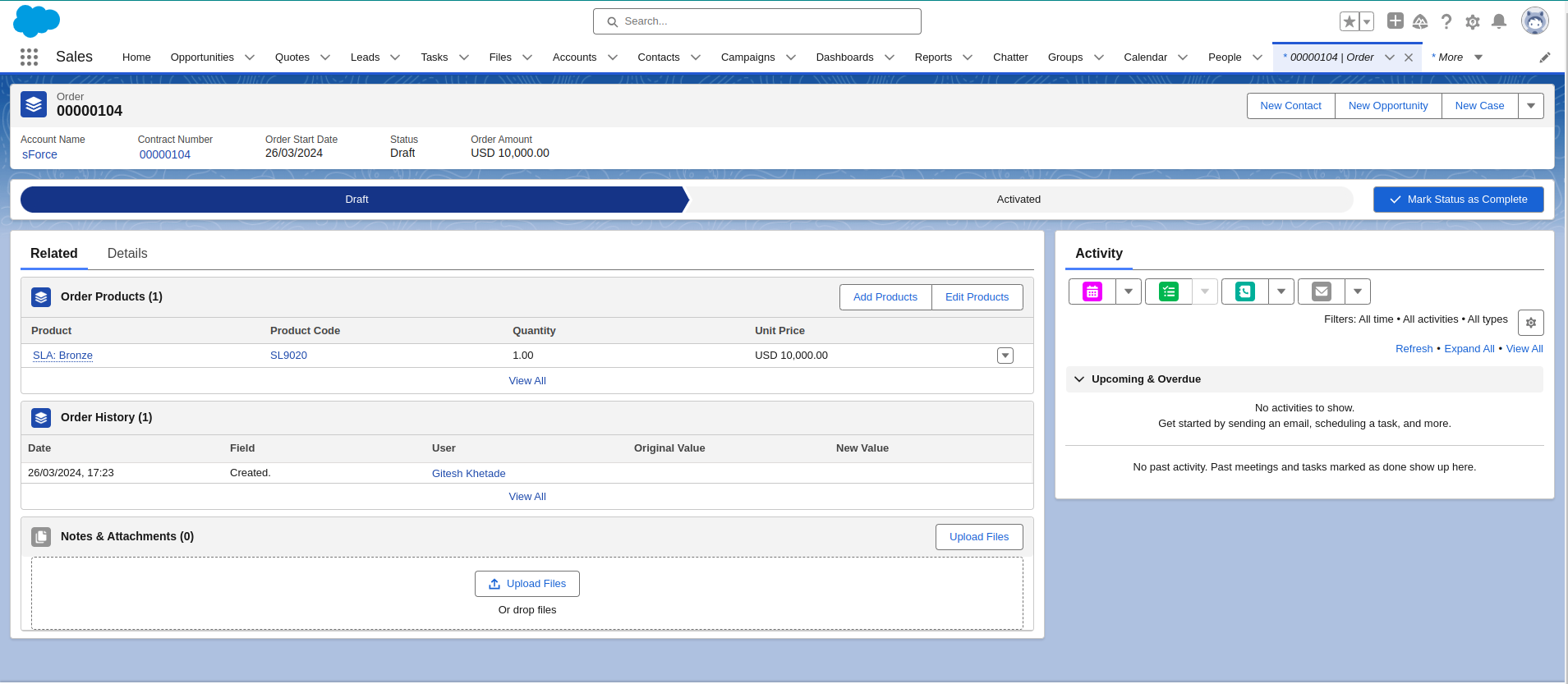Open the dropdown beside the Email button

tap(1358, 292)
